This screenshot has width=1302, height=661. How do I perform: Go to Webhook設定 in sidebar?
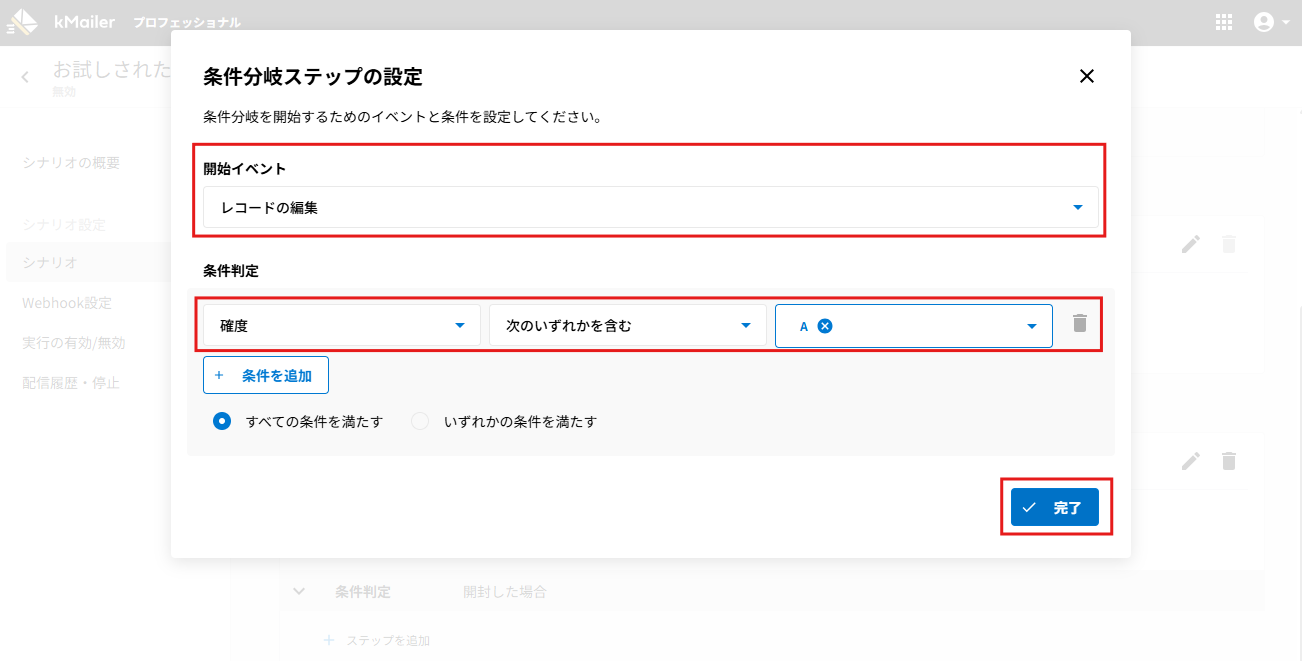coord(67,303)
